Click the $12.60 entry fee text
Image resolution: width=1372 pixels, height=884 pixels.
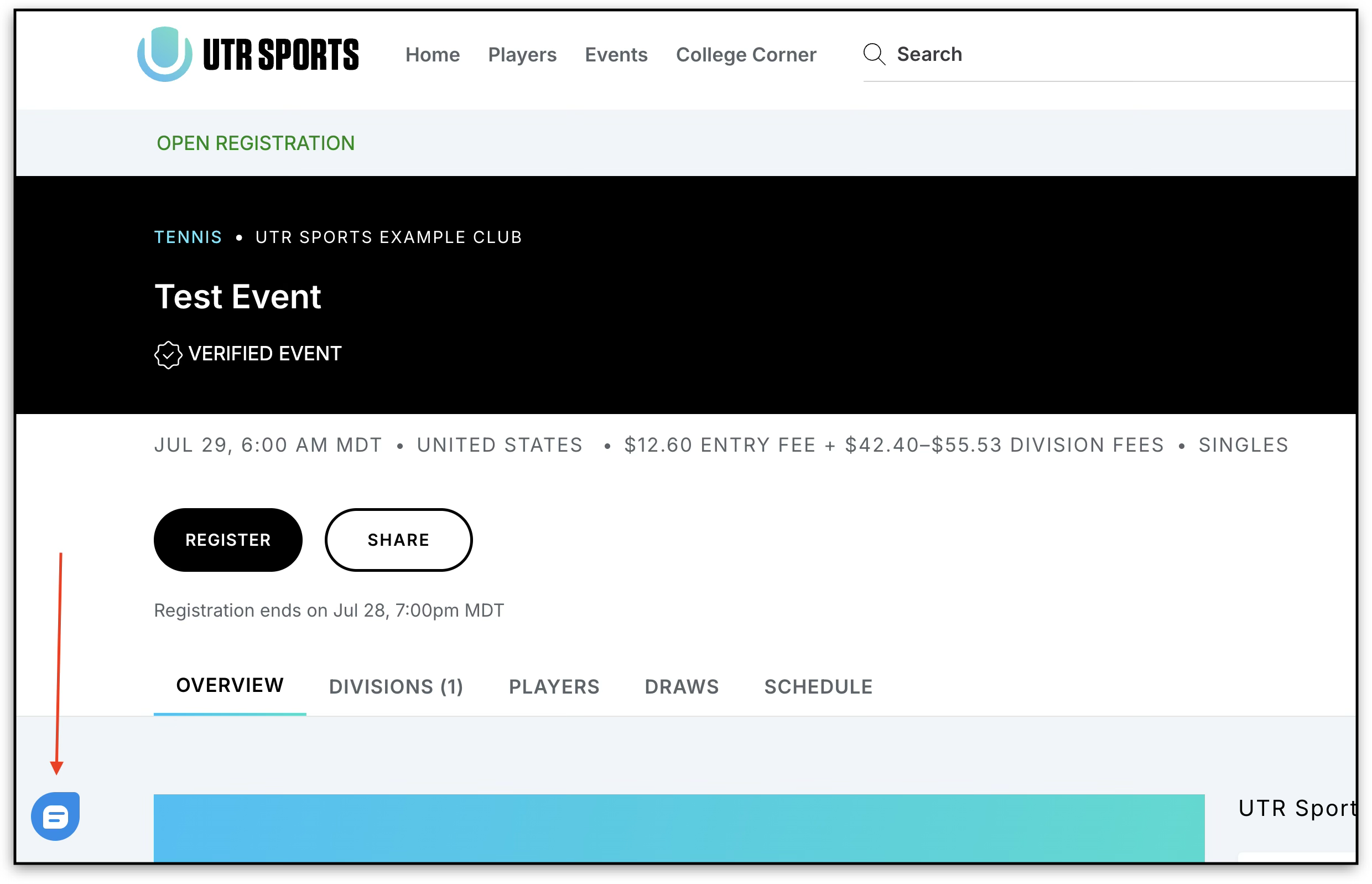[720, 445]
